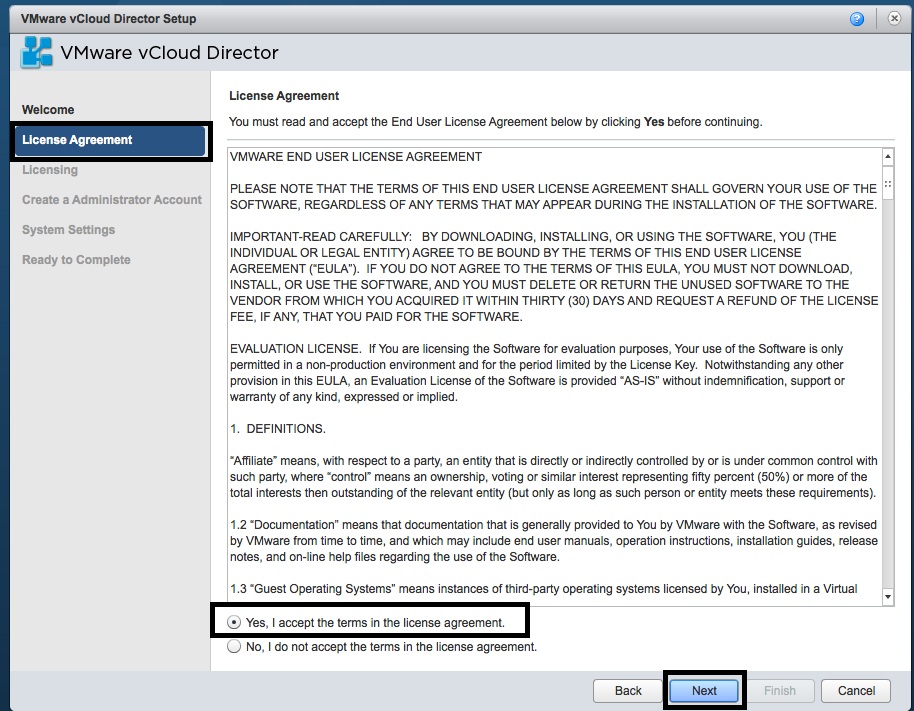This screenshot has width=914, height=711.
Task: Click the EULA scrollbar thumb
Action: pyautogui.click(x=887, y=186)
